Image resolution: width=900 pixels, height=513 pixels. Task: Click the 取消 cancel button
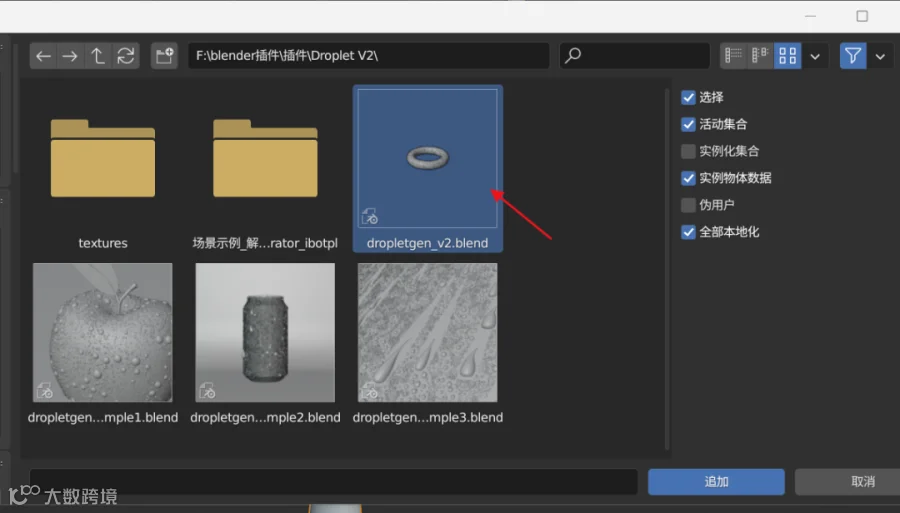pyautogui.click(x=863, y=481)
